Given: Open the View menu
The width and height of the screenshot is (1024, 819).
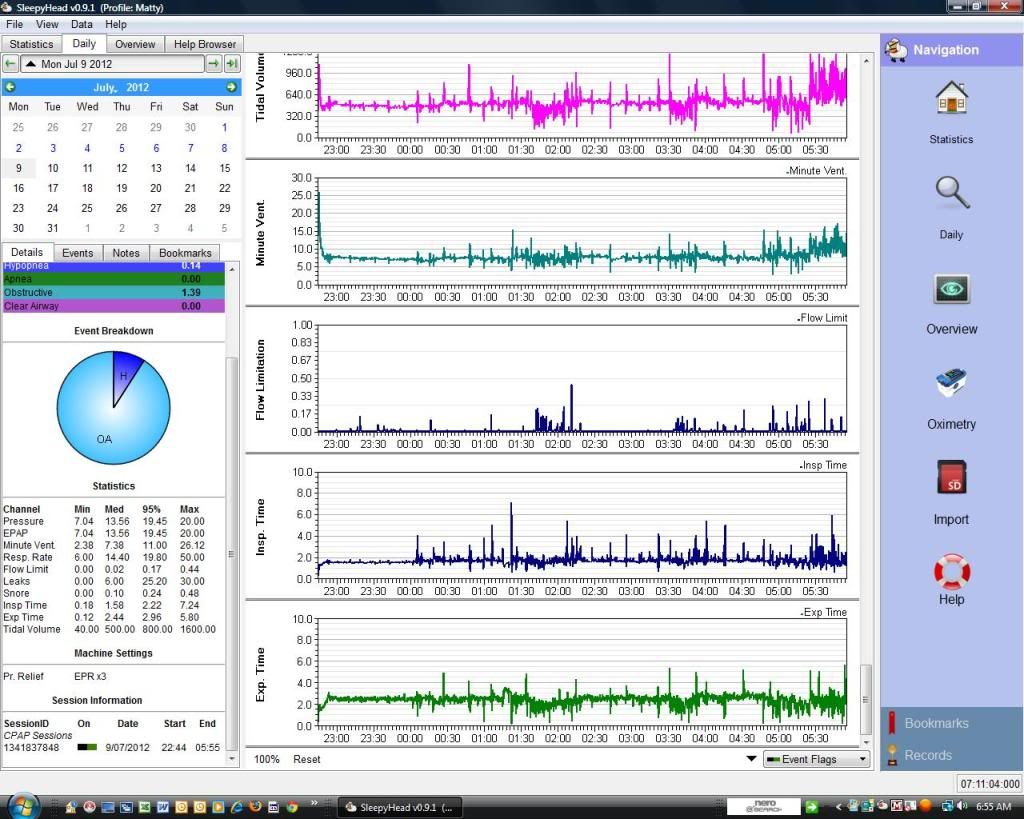Looking at the screenshot, I should tap(47, 24).
